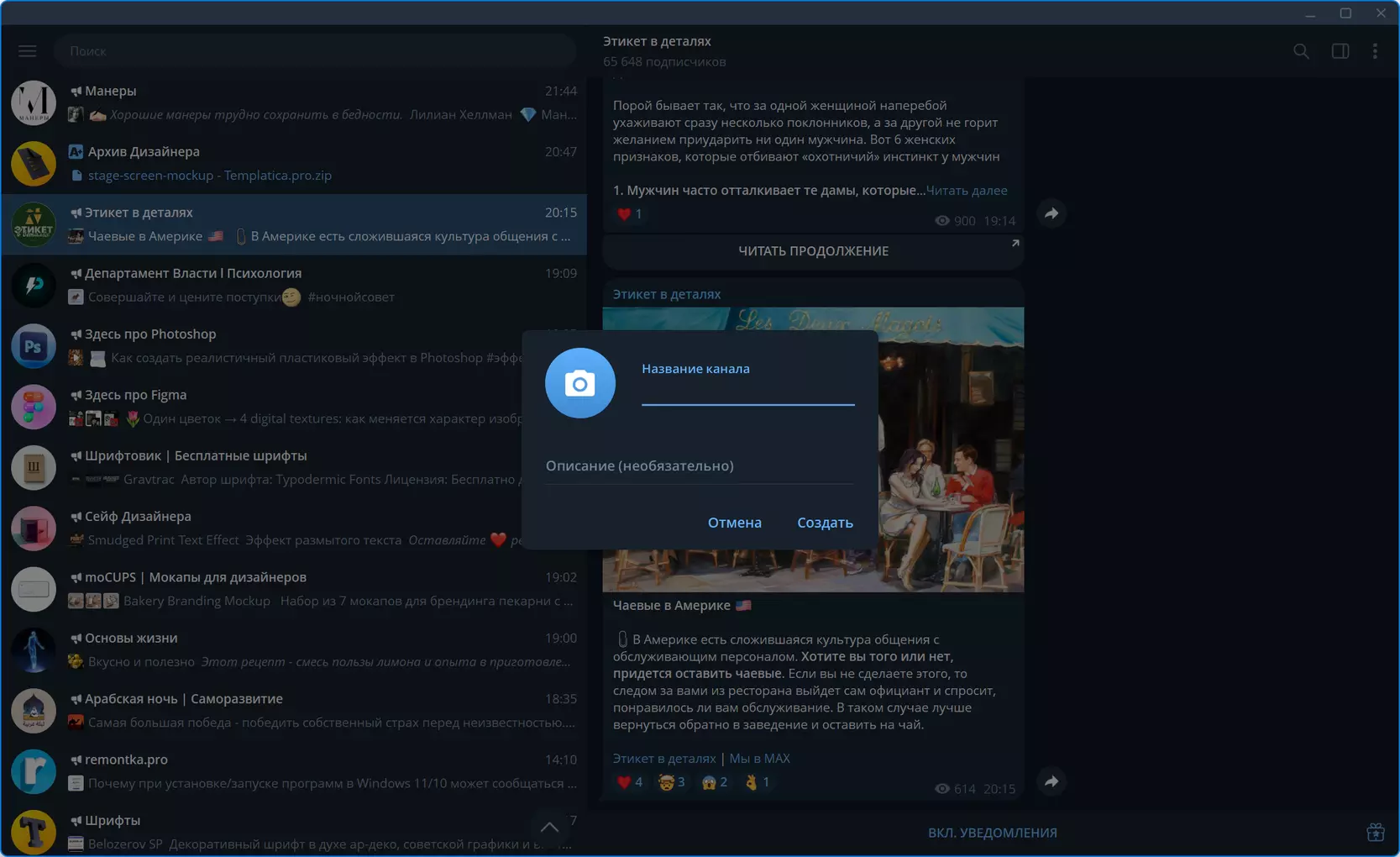The width and height of the screenshot is (1400, 857).
Task: Click the Создать button
Action: 825,523
